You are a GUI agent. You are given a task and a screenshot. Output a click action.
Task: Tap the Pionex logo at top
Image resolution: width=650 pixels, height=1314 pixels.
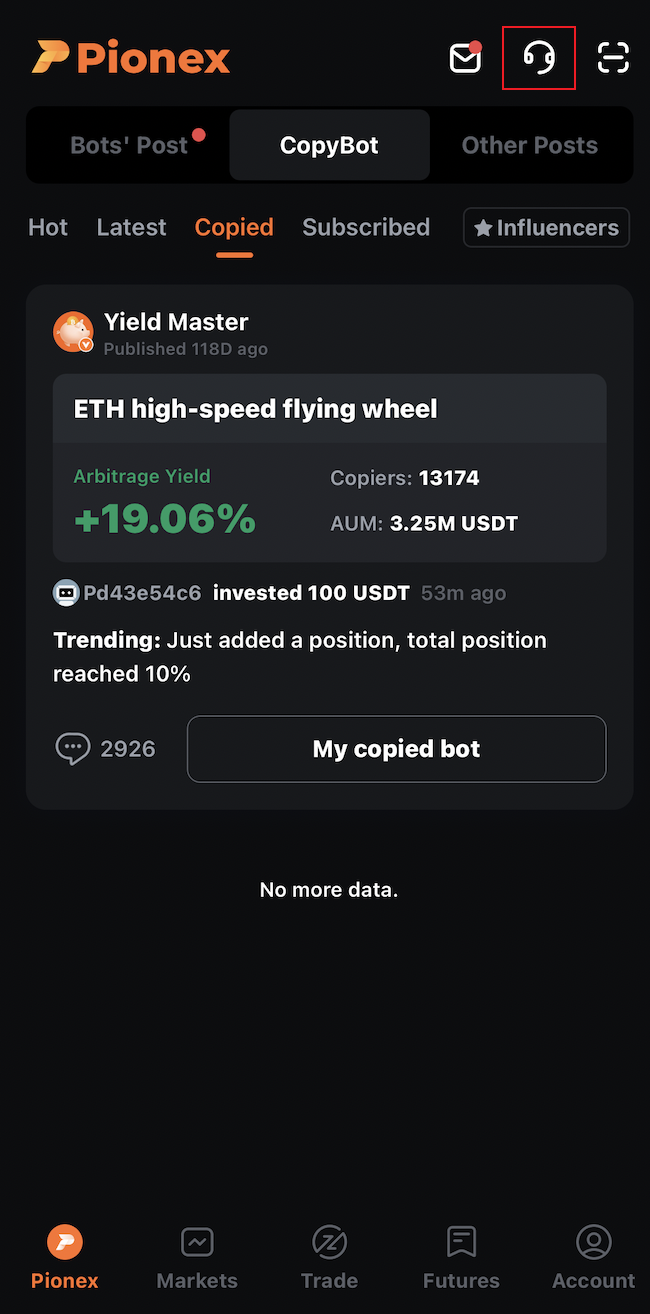(x=131, y=58)
